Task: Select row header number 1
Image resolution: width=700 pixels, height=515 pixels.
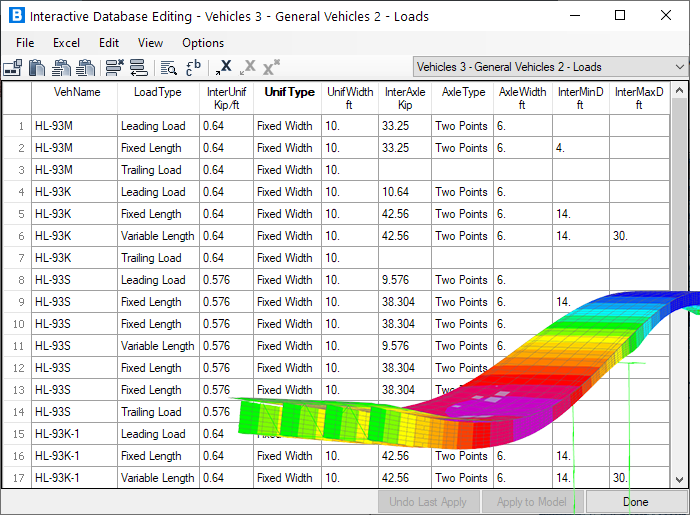Action: [x=17, y=126]
